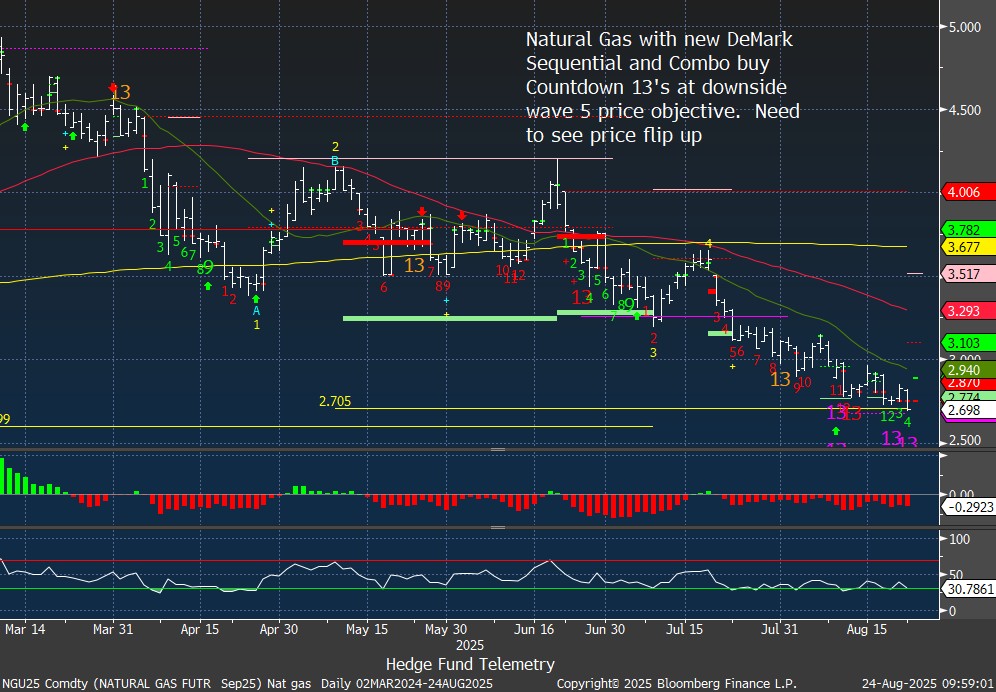This screenshot has width=996, height=692.
Task: Click the orange 13 countdown near May 22
Action: pyautogui.click(x=414, y=265)
